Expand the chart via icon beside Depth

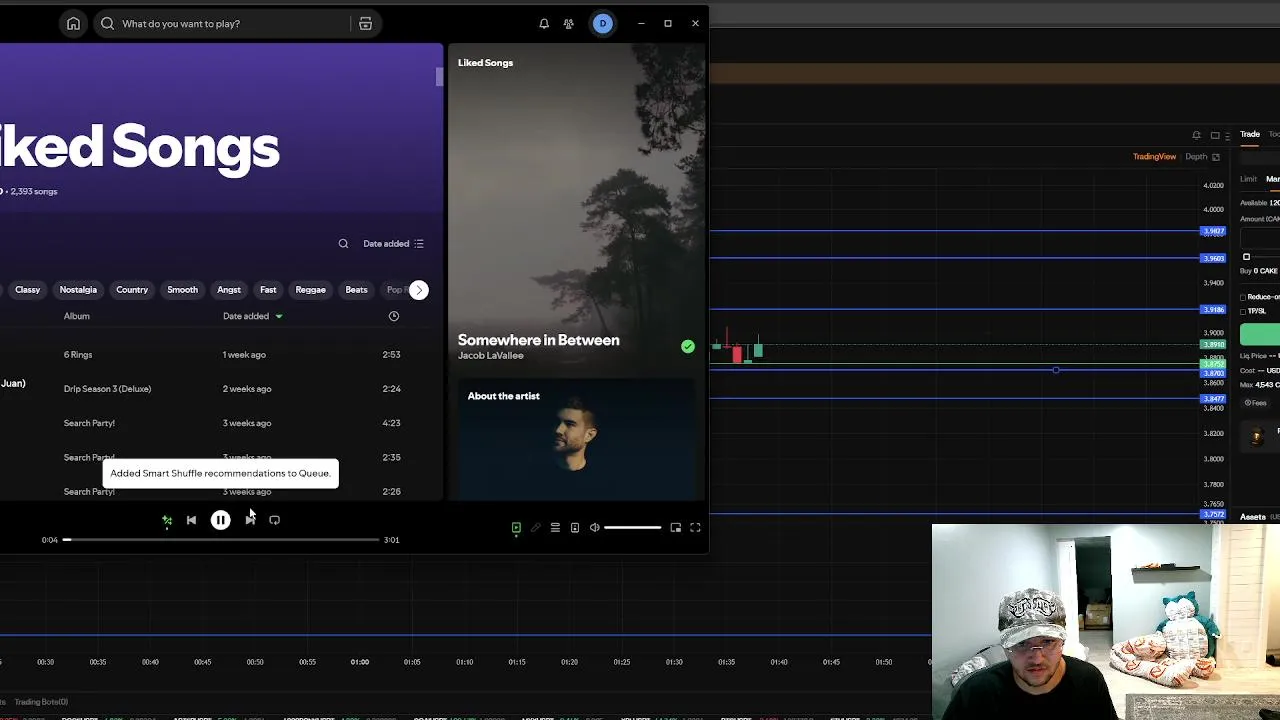point(1216,157)
